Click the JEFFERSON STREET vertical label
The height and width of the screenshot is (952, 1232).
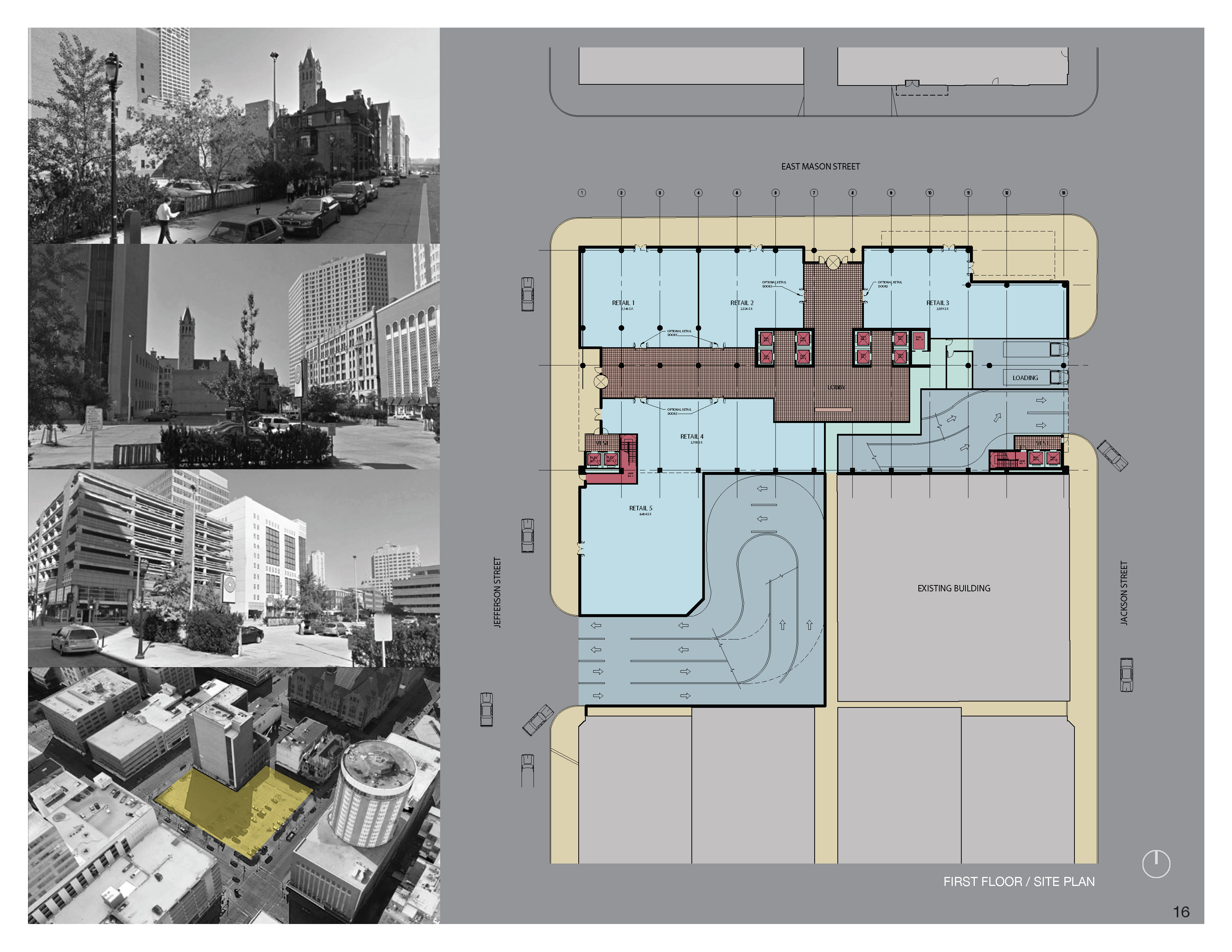tap(497, 592)
